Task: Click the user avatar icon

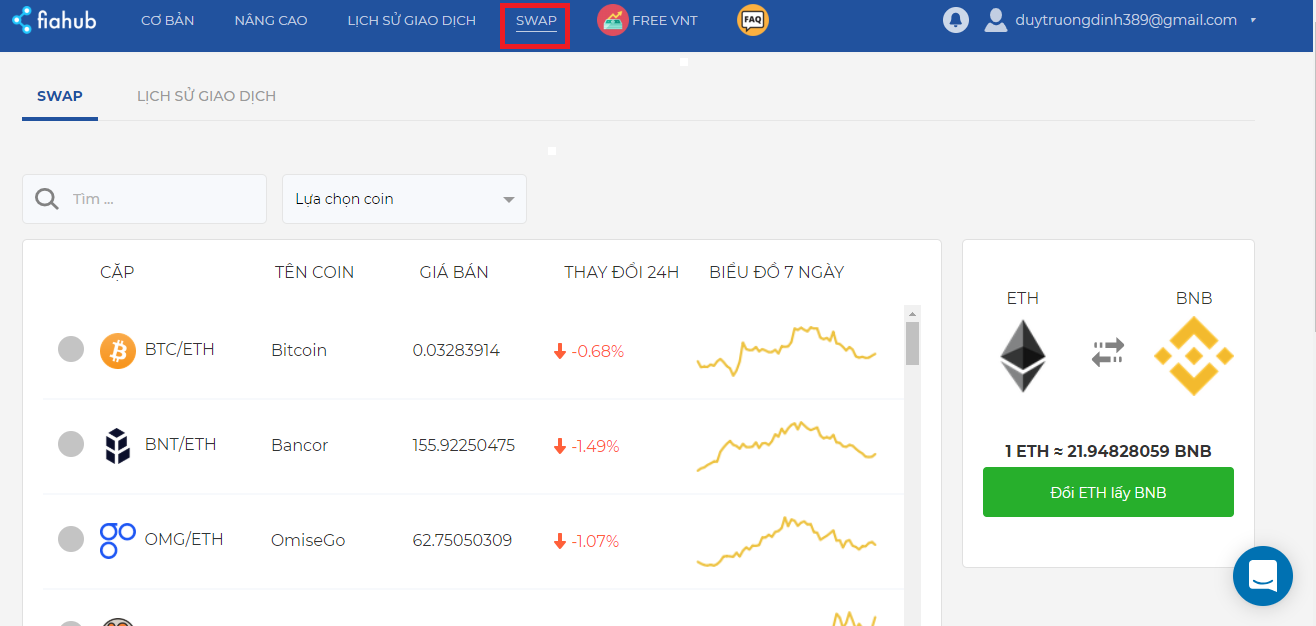Action: point(995,20)
